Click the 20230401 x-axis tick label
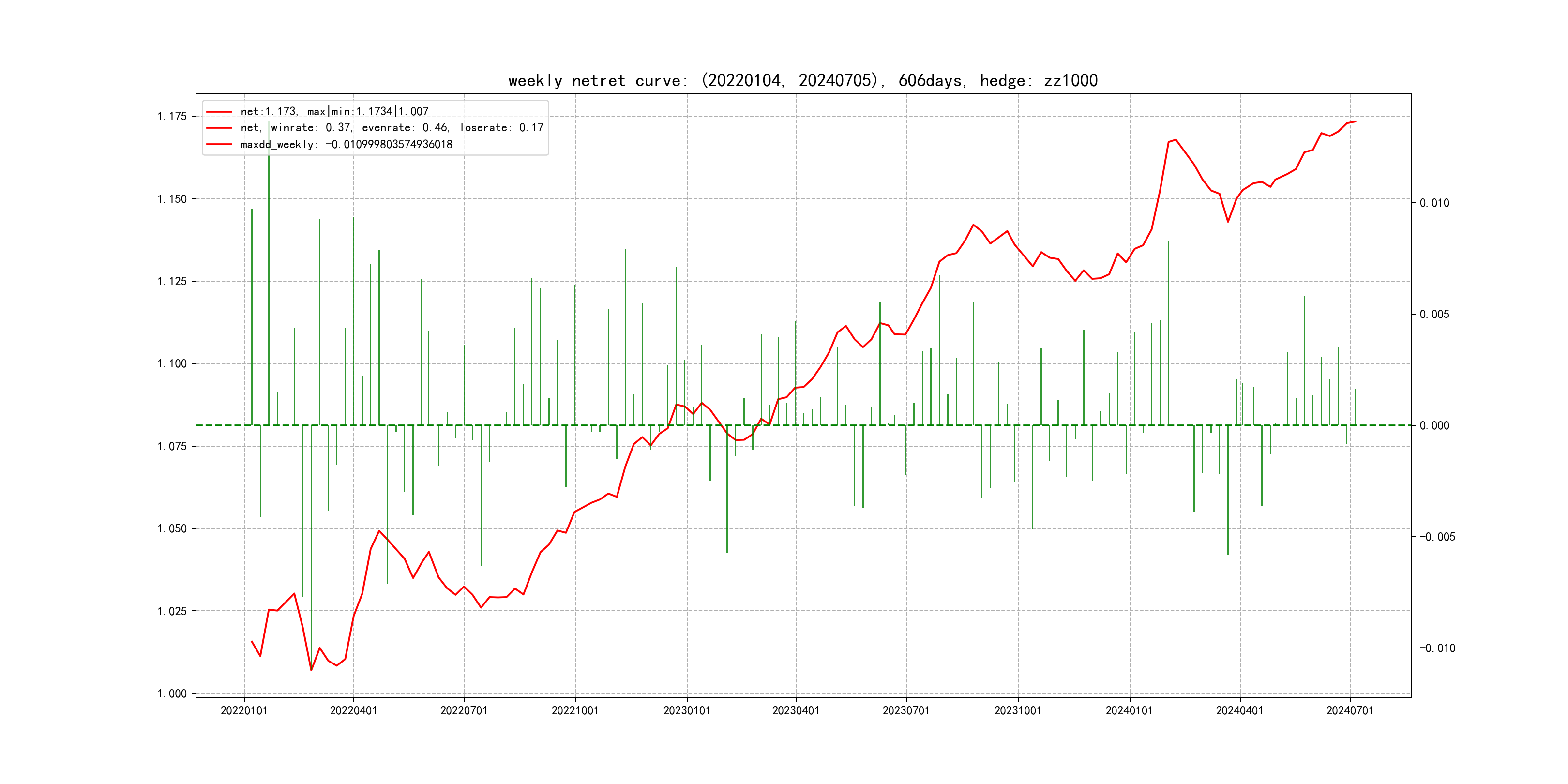The height and width of the screenshot is (784, 1568). [x=796, y=710]
